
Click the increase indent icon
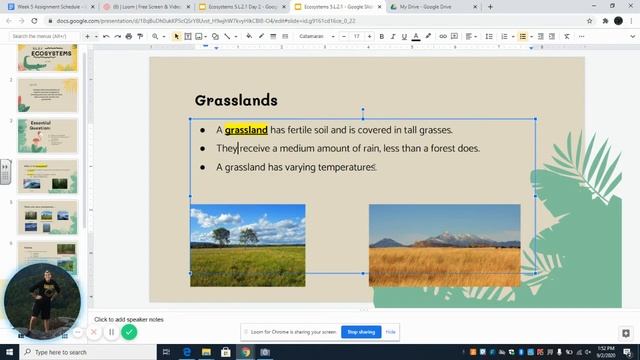(552, 36)
